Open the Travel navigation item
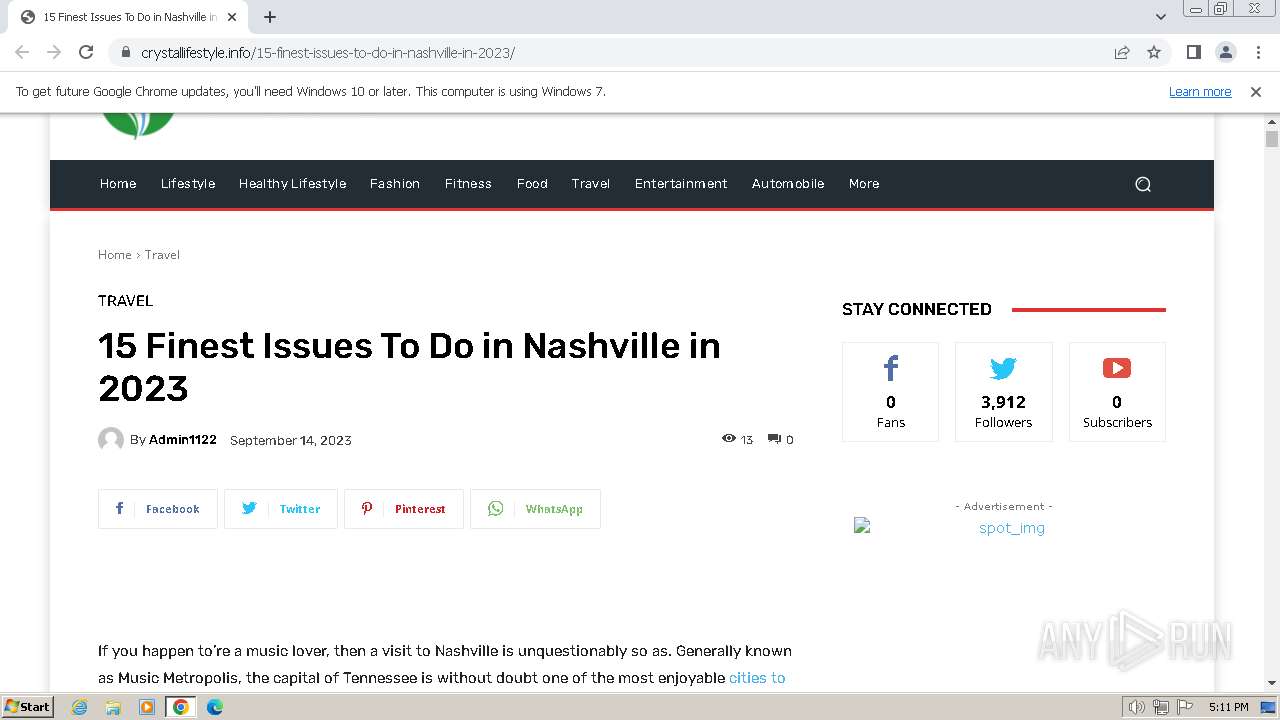This screenshot has width=1280, height=720. coord(591,184)
